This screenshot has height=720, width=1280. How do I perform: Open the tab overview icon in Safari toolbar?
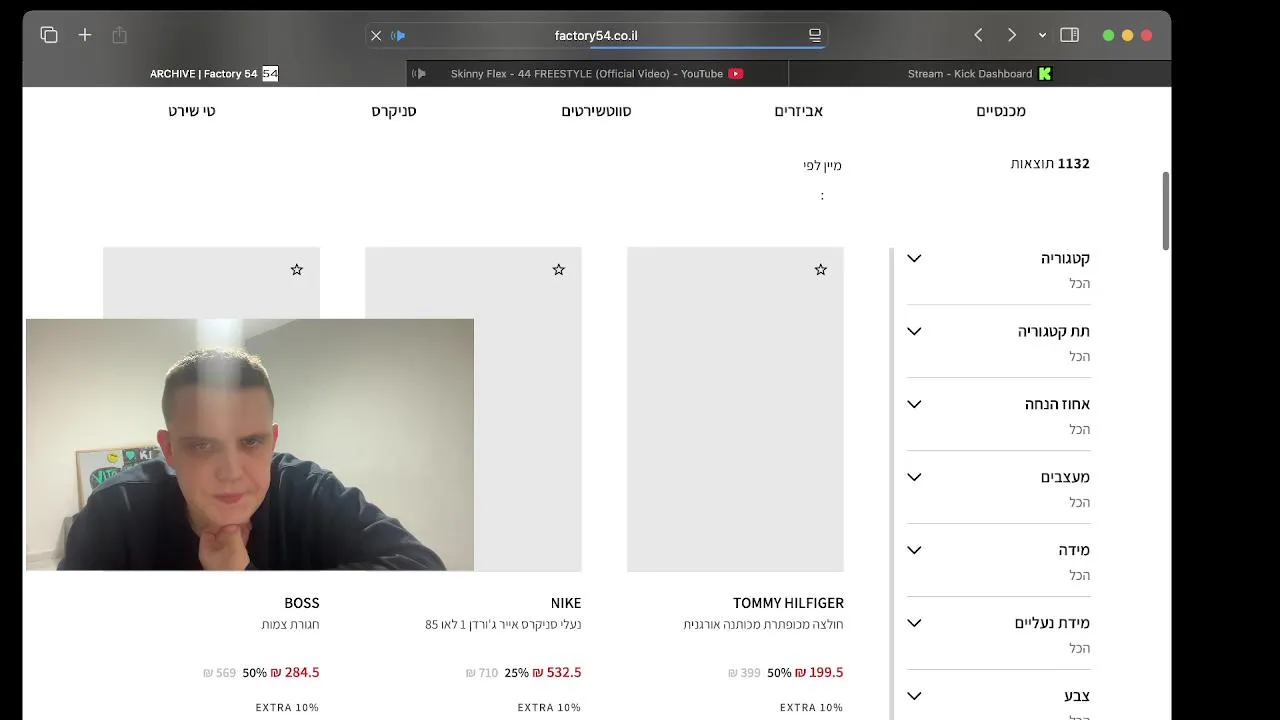(49, 35)
